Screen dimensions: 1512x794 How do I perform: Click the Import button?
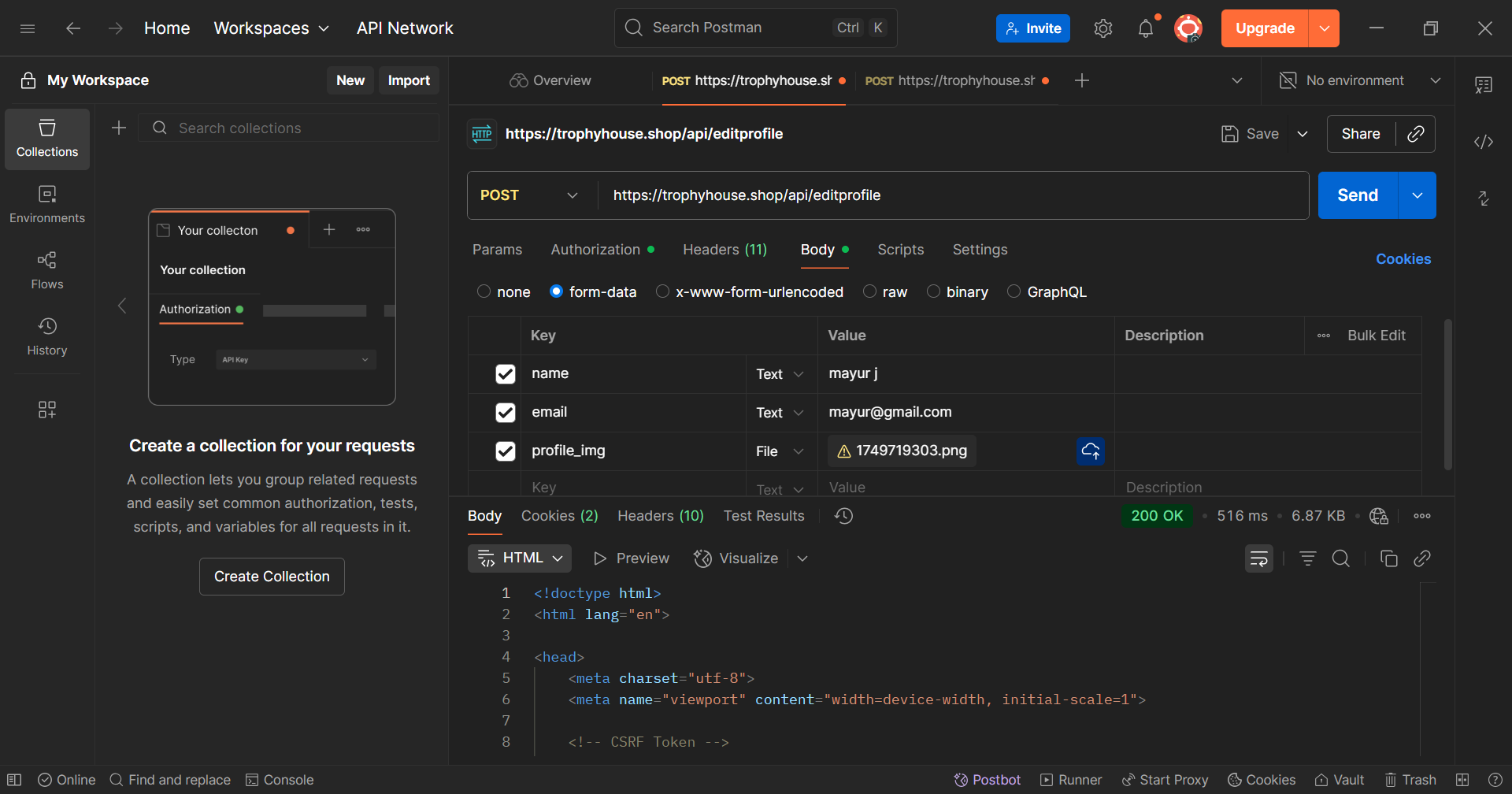409,80
